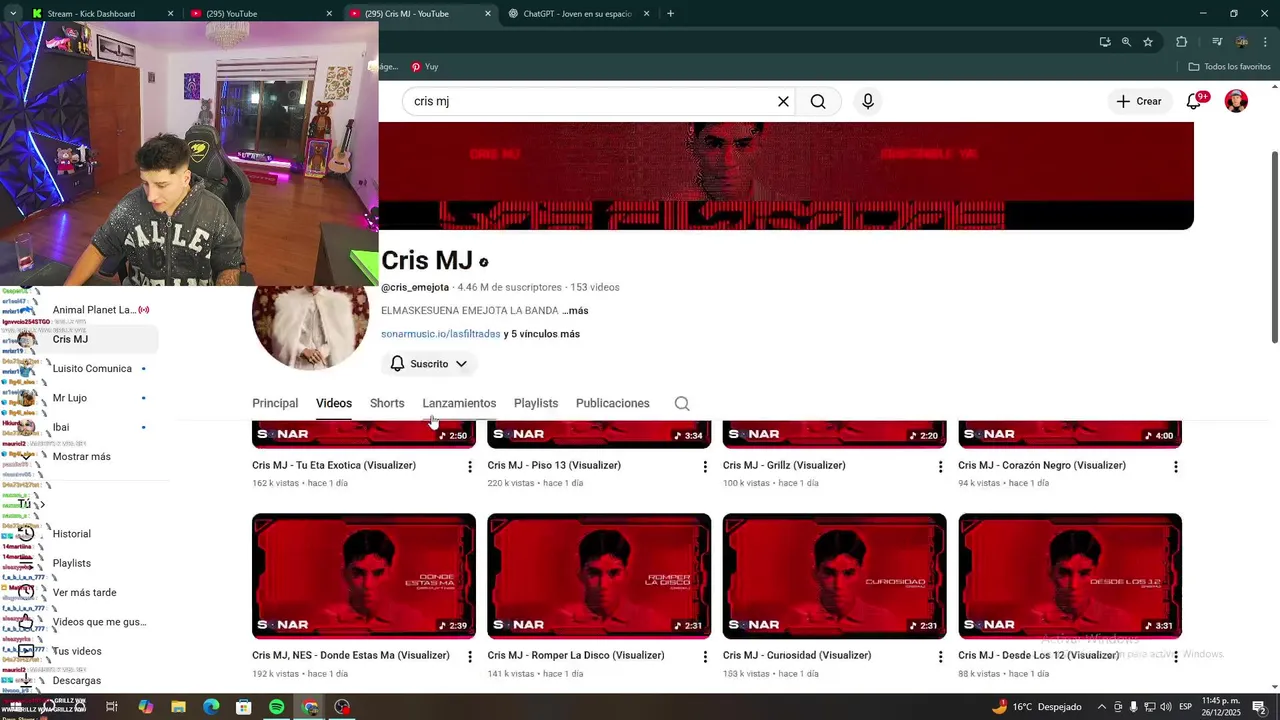Close the ChatGPT browser tab
This screenshot has width=1280, height=720.
646,14
